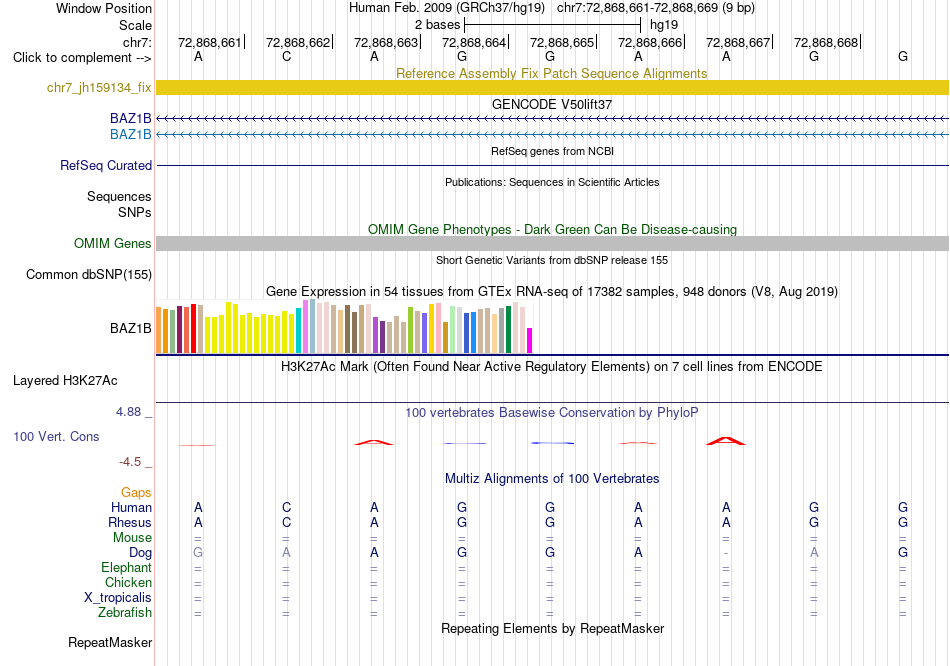Click the 4.88 PhyloP upper limit value
The image size is (950, 666).
pyautogui.click(x=128, y=412)
